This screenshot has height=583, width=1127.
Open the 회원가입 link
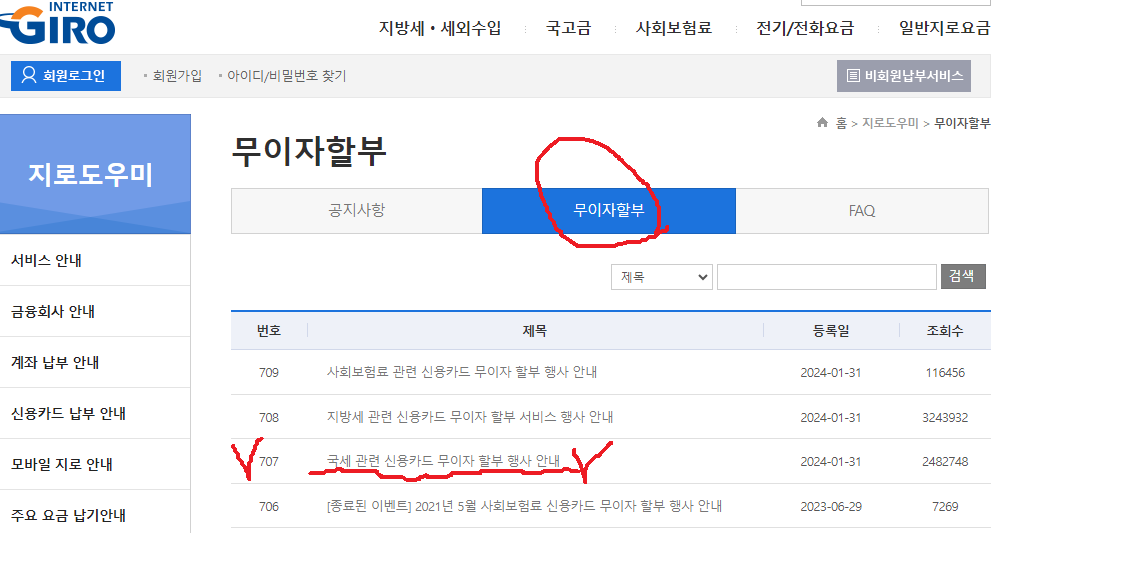point(177,75)
